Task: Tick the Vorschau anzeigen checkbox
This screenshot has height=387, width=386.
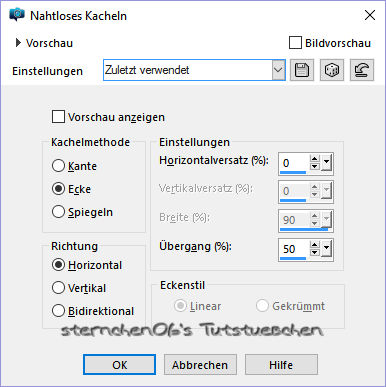Action: point(58,117)
